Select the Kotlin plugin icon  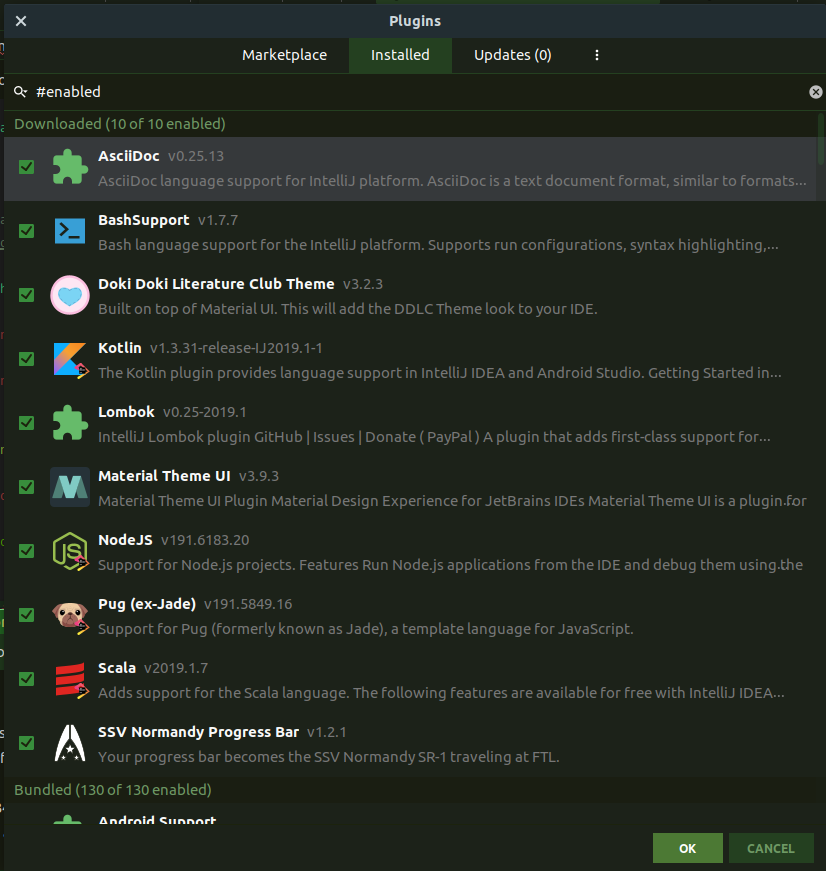pos(69,359)
